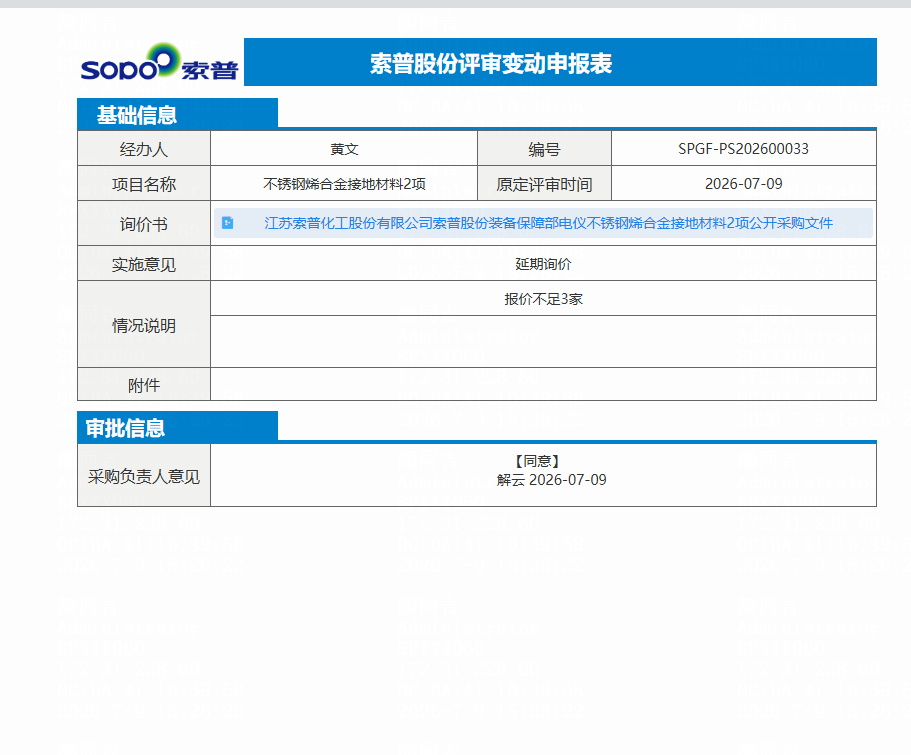
Task: Click the 基础信息 section header
Action: point(177,114)
